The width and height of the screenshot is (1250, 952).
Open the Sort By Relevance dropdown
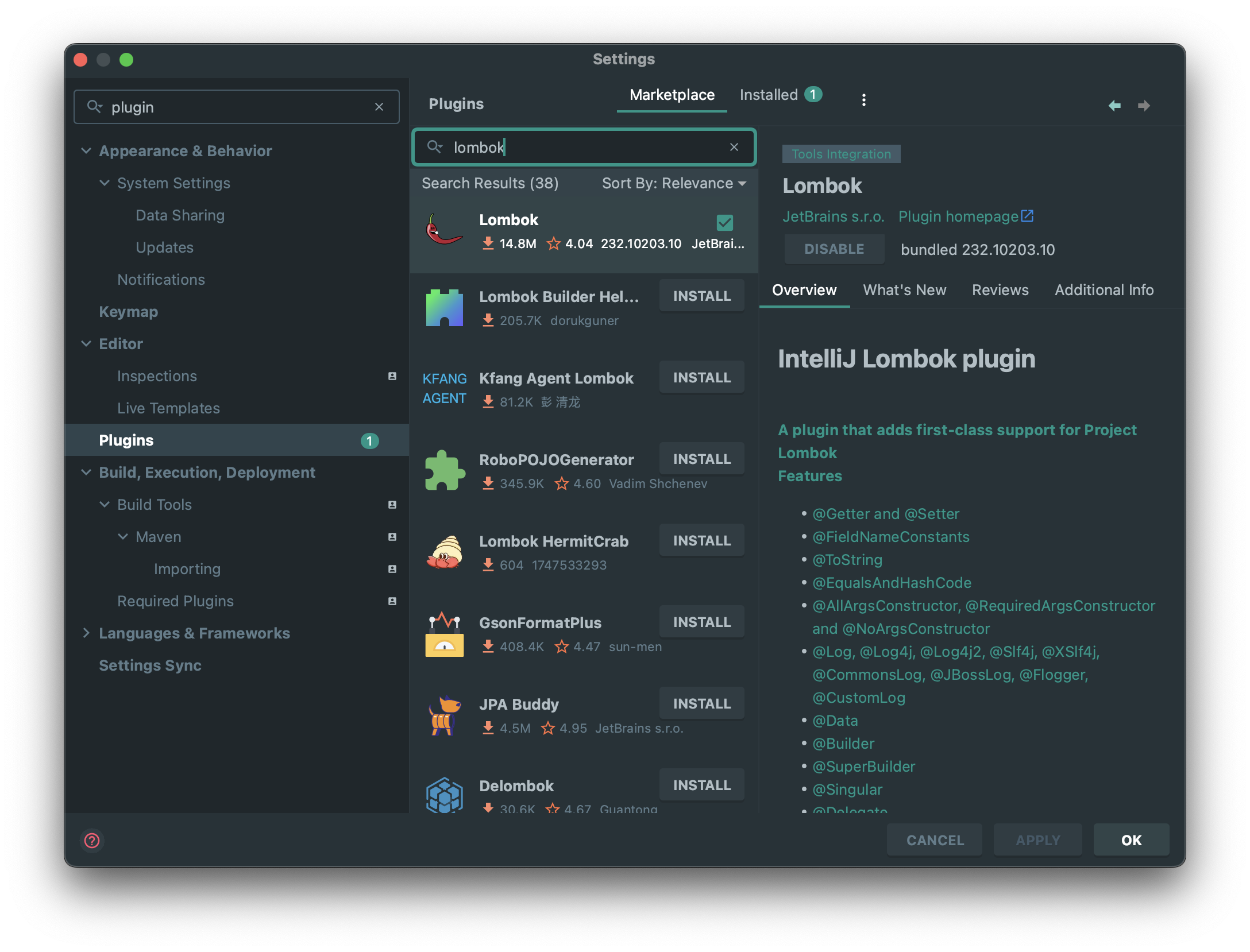pos(674,183)
